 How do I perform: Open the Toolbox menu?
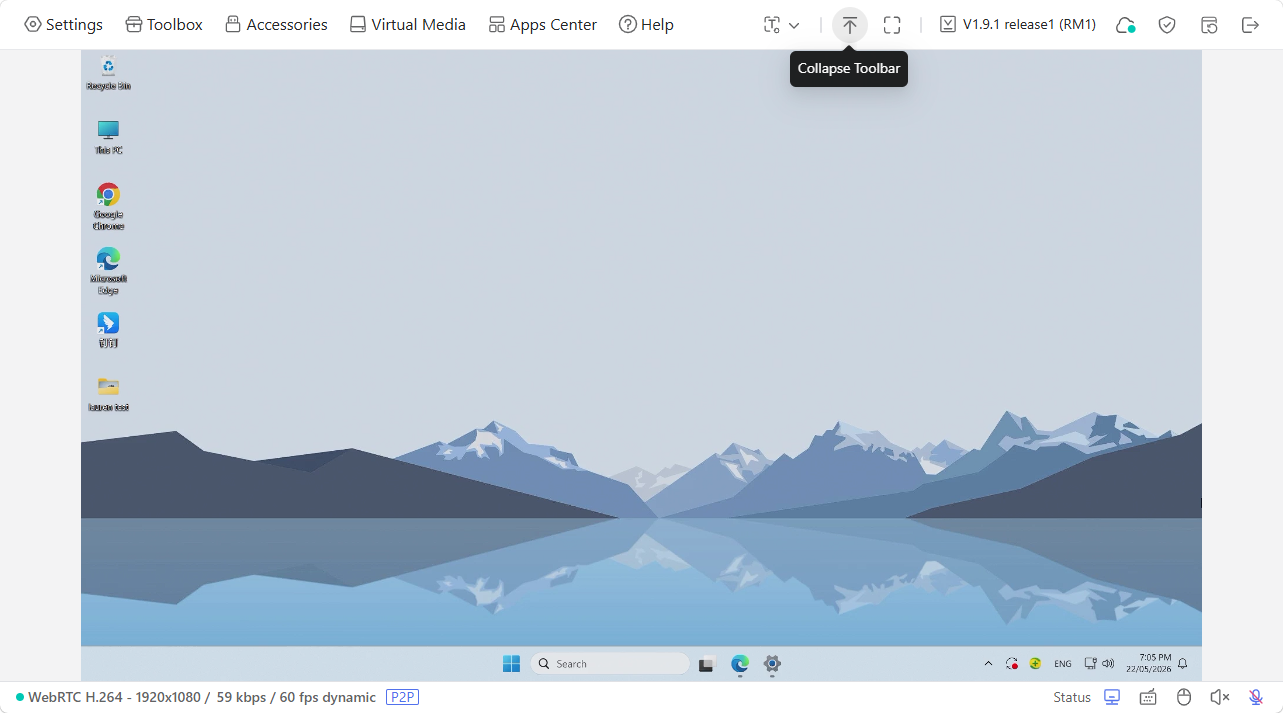(x=164, y=25)
